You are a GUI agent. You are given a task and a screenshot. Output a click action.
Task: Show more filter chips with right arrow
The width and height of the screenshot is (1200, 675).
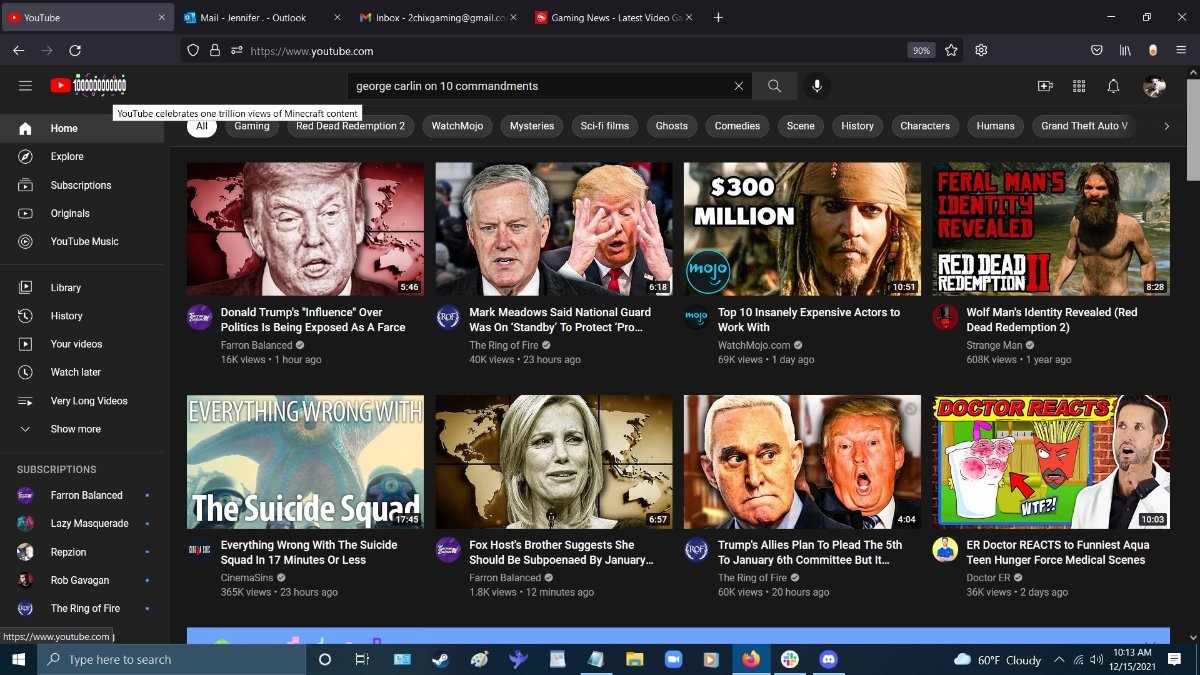[x=1166, y=126]
